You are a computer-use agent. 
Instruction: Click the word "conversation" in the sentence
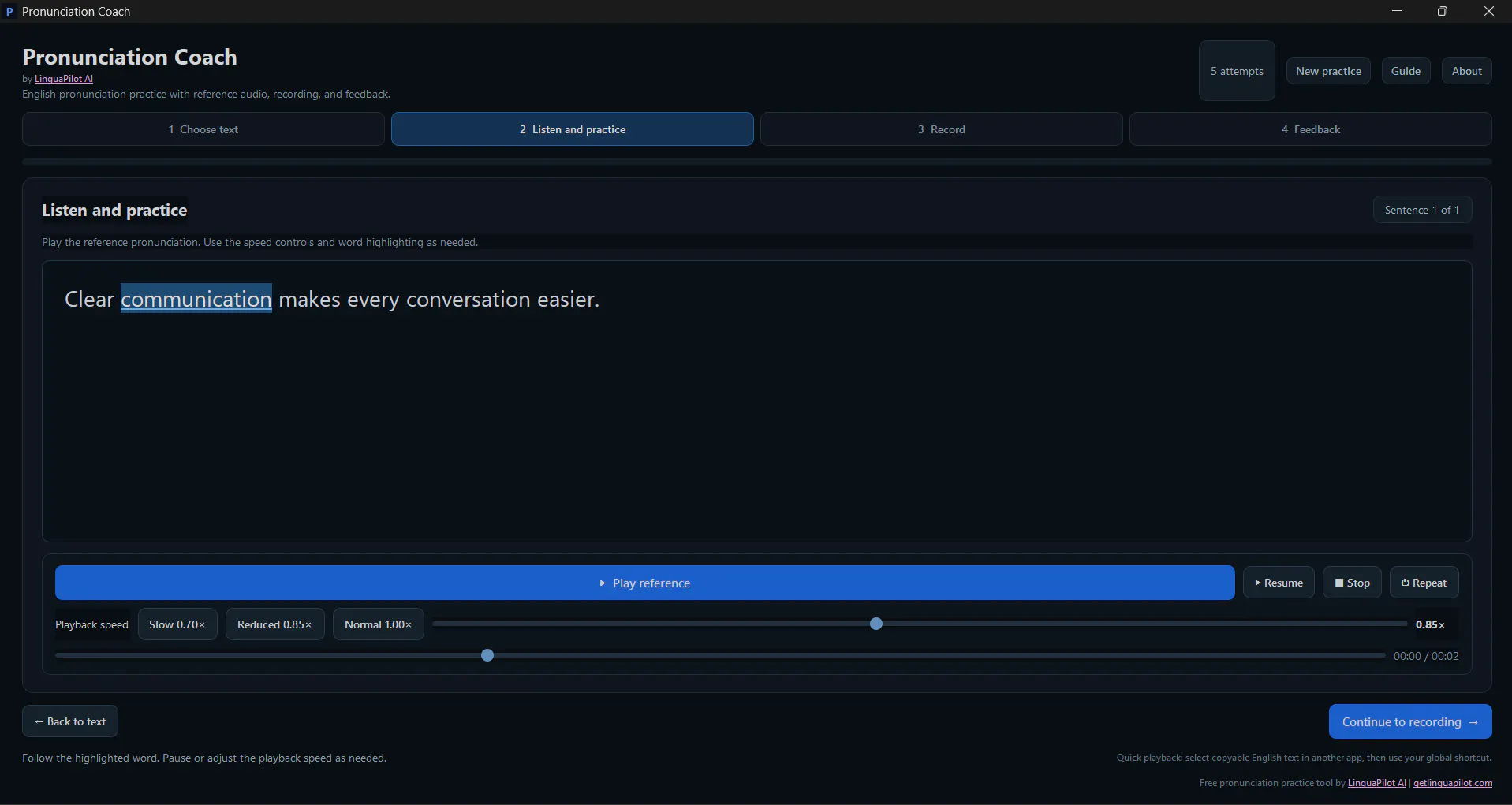click(469, 300)
